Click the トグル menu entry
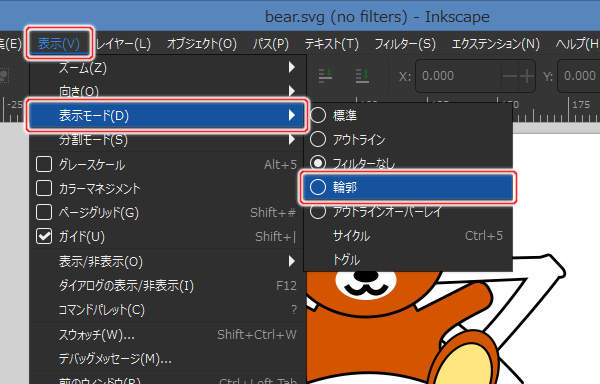The image size is (600, 384). coord(408,260)
